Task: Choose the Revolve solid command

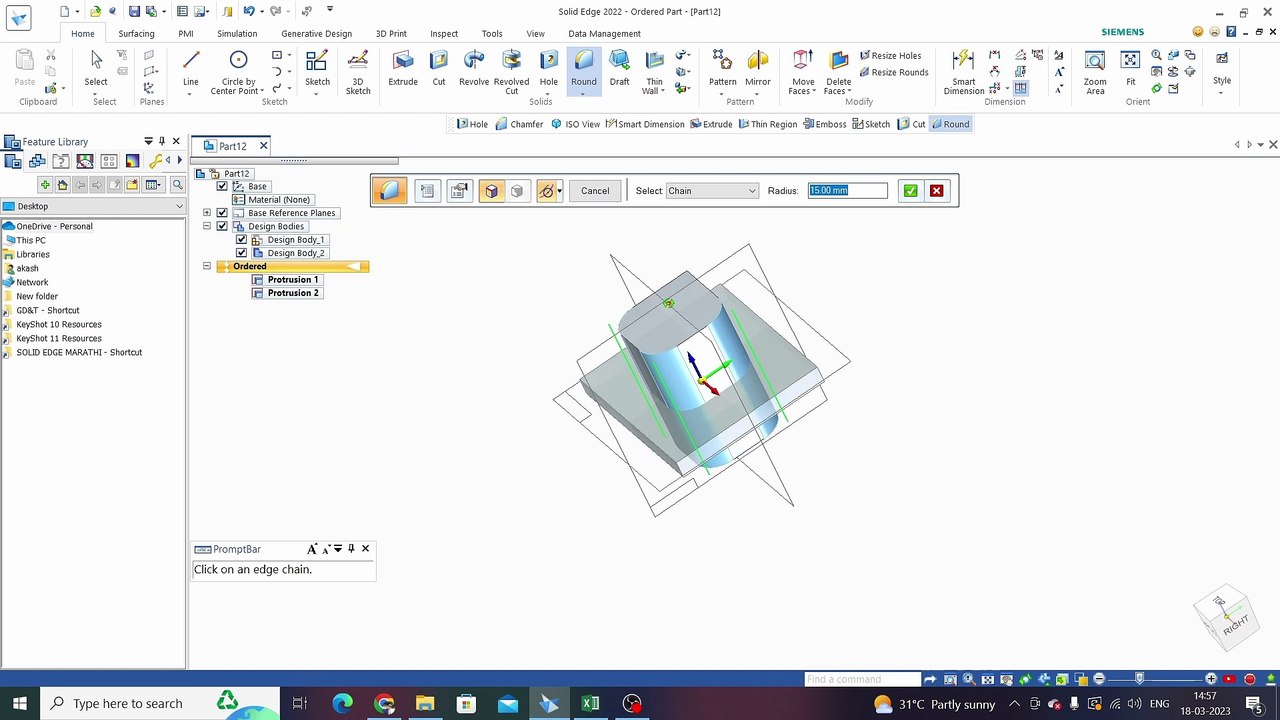Action: click(474, 69)
